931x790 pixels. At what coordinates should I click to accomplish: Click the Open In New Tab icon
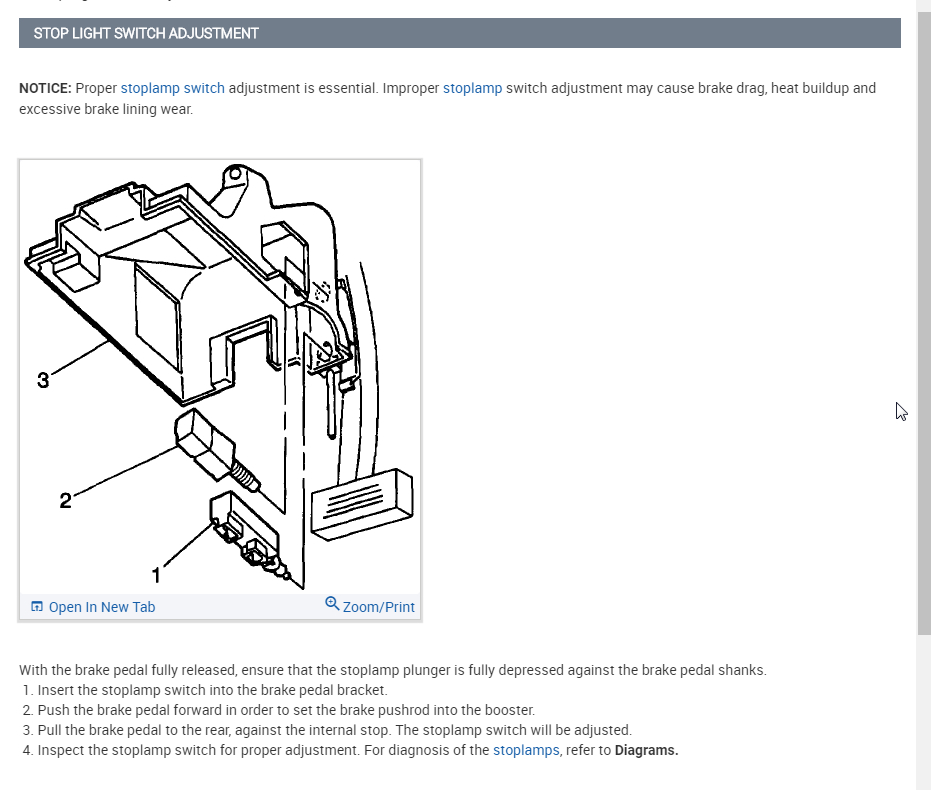click(x=37, y=607)
